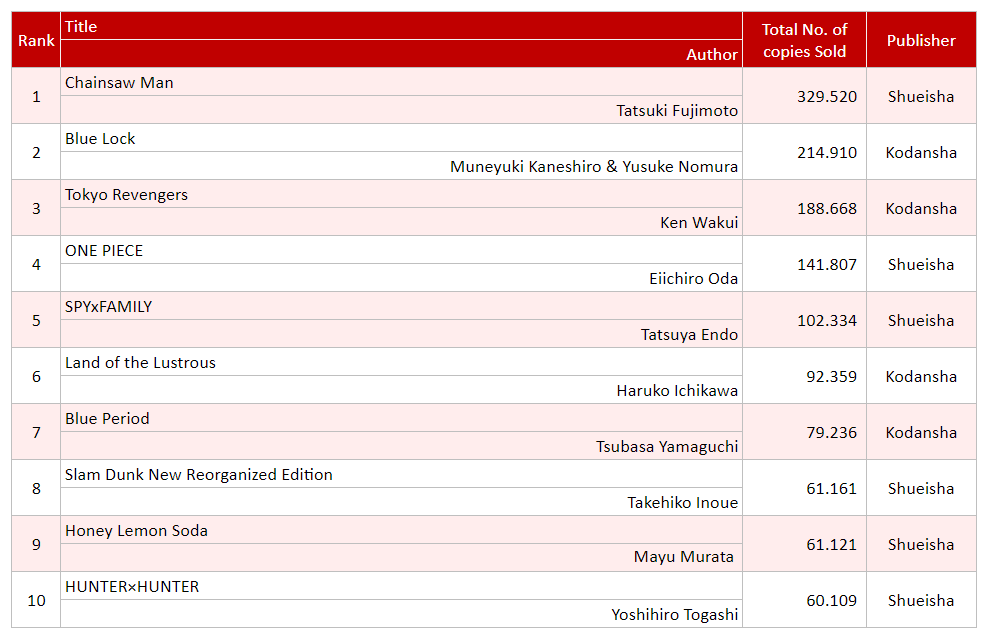The image size is (1007, 640).
Task: Click Shueisha publisher in Honey Lemon Soda row
Action: pyautogui.click(x=921, y=544)
